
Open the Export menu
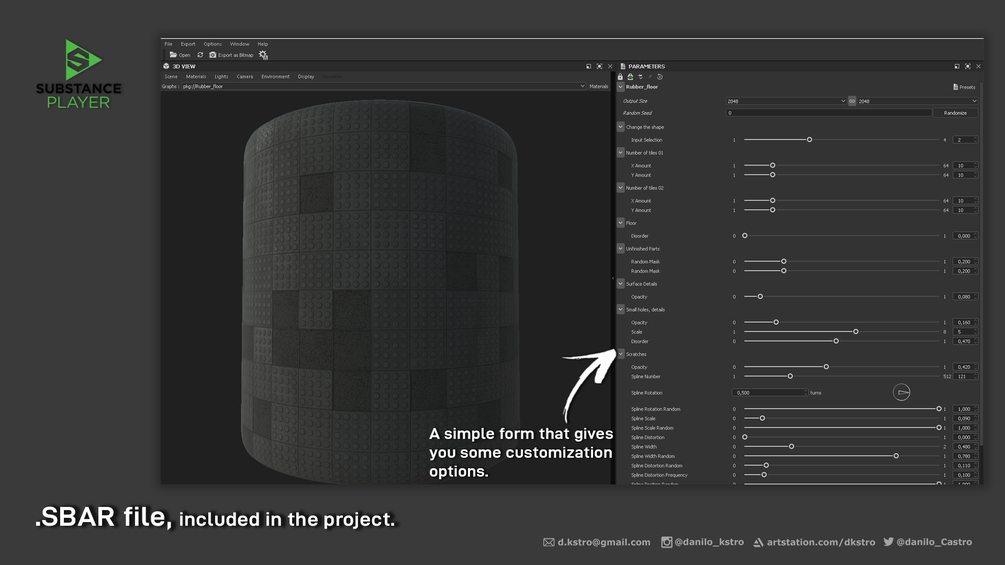click(x=188, y=44)
